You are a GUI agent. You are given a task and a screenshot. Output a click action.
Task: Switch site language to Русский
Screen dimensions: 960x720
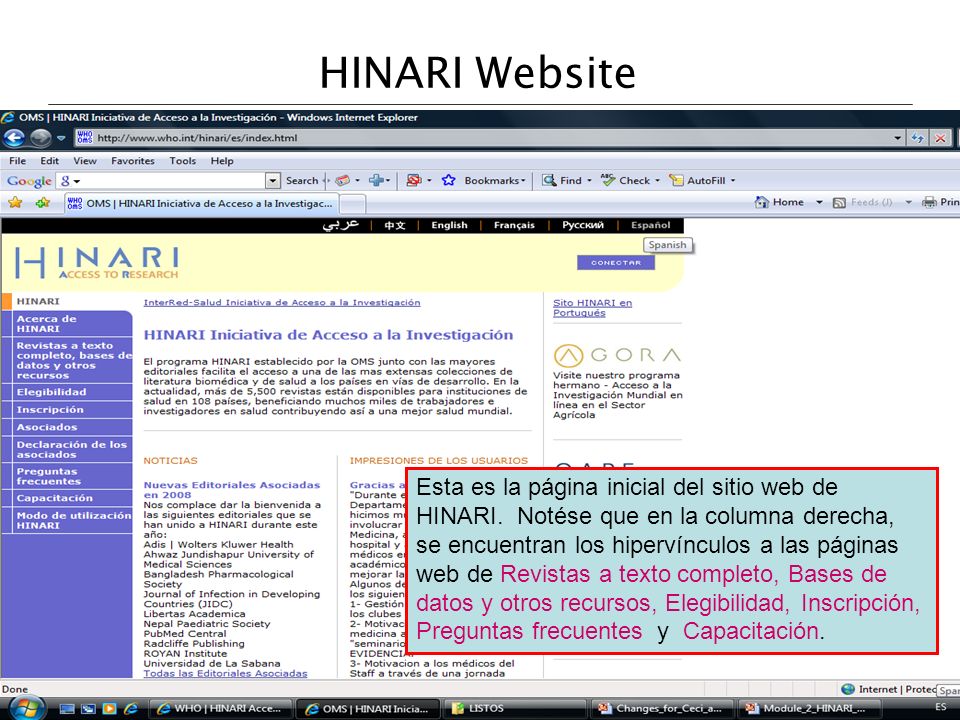point(583,225)
